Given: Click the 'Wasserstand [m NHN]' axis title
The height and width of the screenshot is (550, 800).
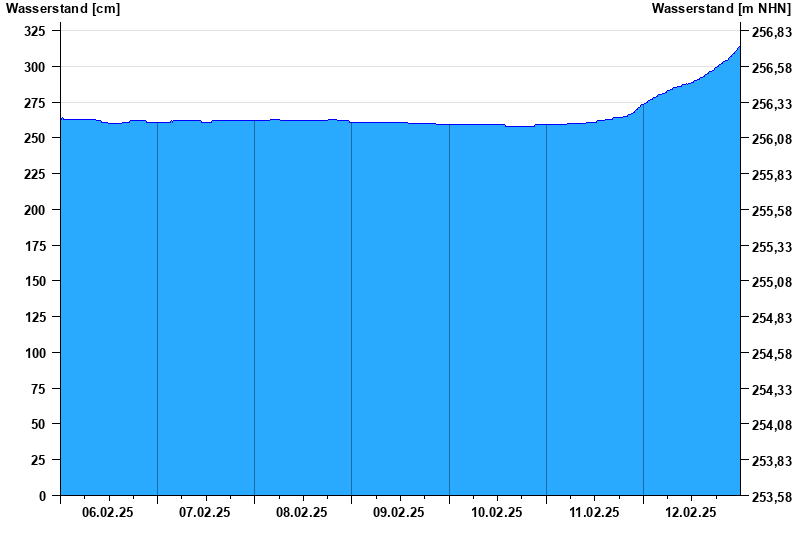Looking at the screenshot, I should point(721,9).
